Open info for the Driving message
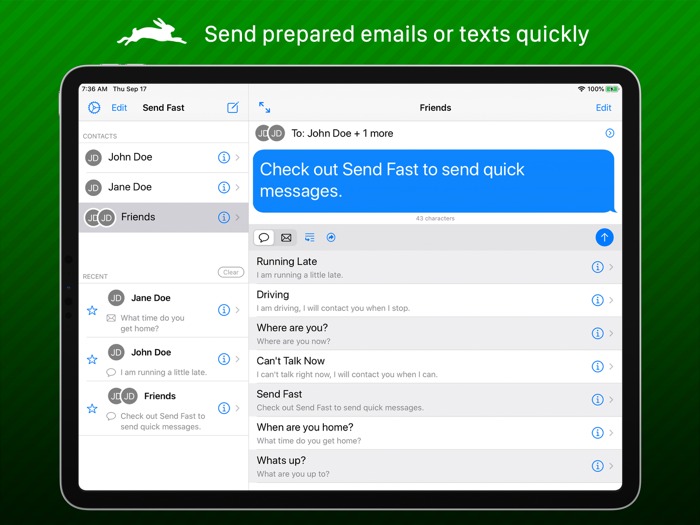Image resolution: width=700 pixels, height=525 pixels. click(x=597, y=300)
